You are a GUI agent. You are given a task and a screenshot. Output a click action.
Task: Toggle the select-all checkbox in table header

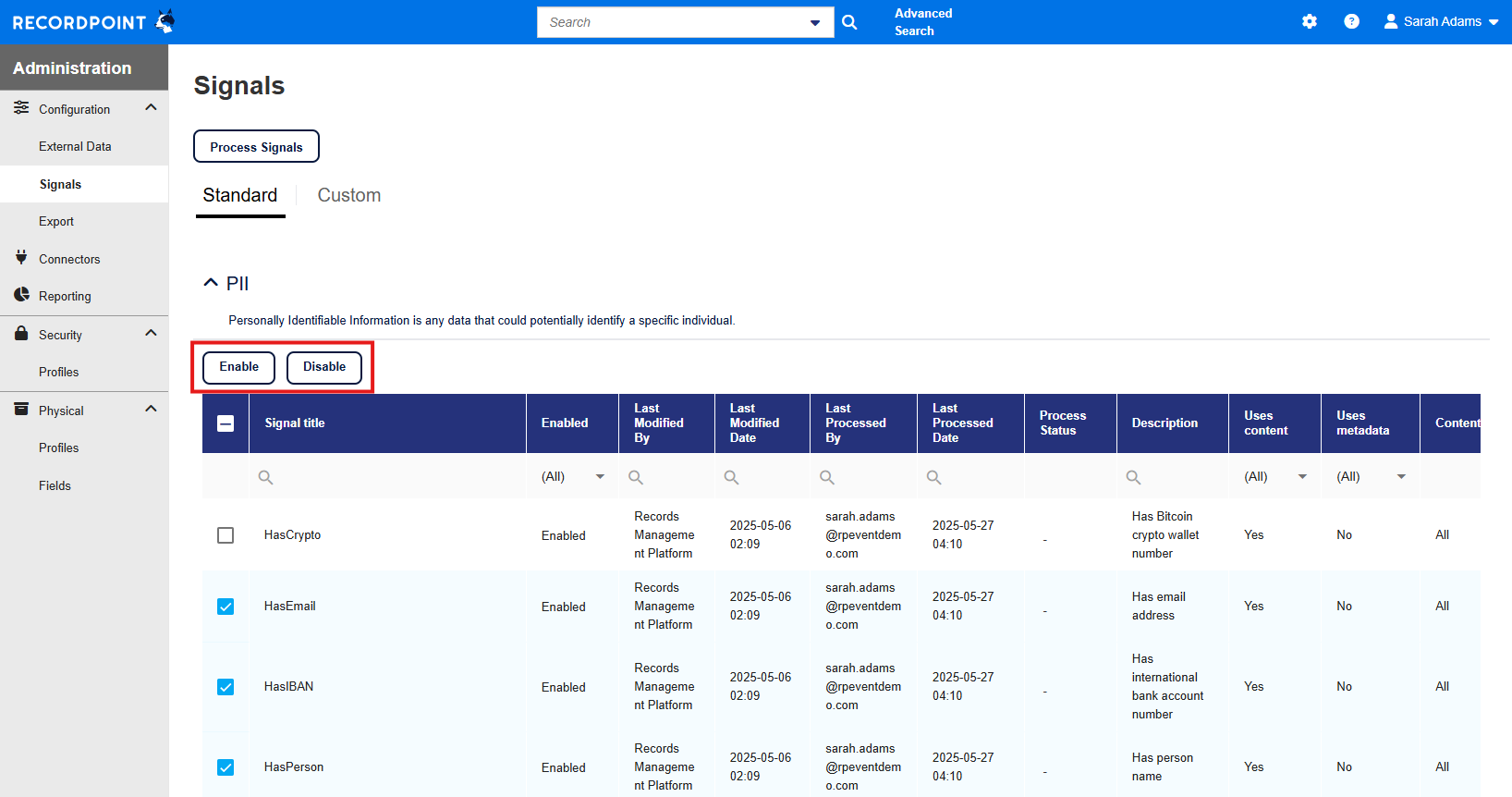pos(226,423)
